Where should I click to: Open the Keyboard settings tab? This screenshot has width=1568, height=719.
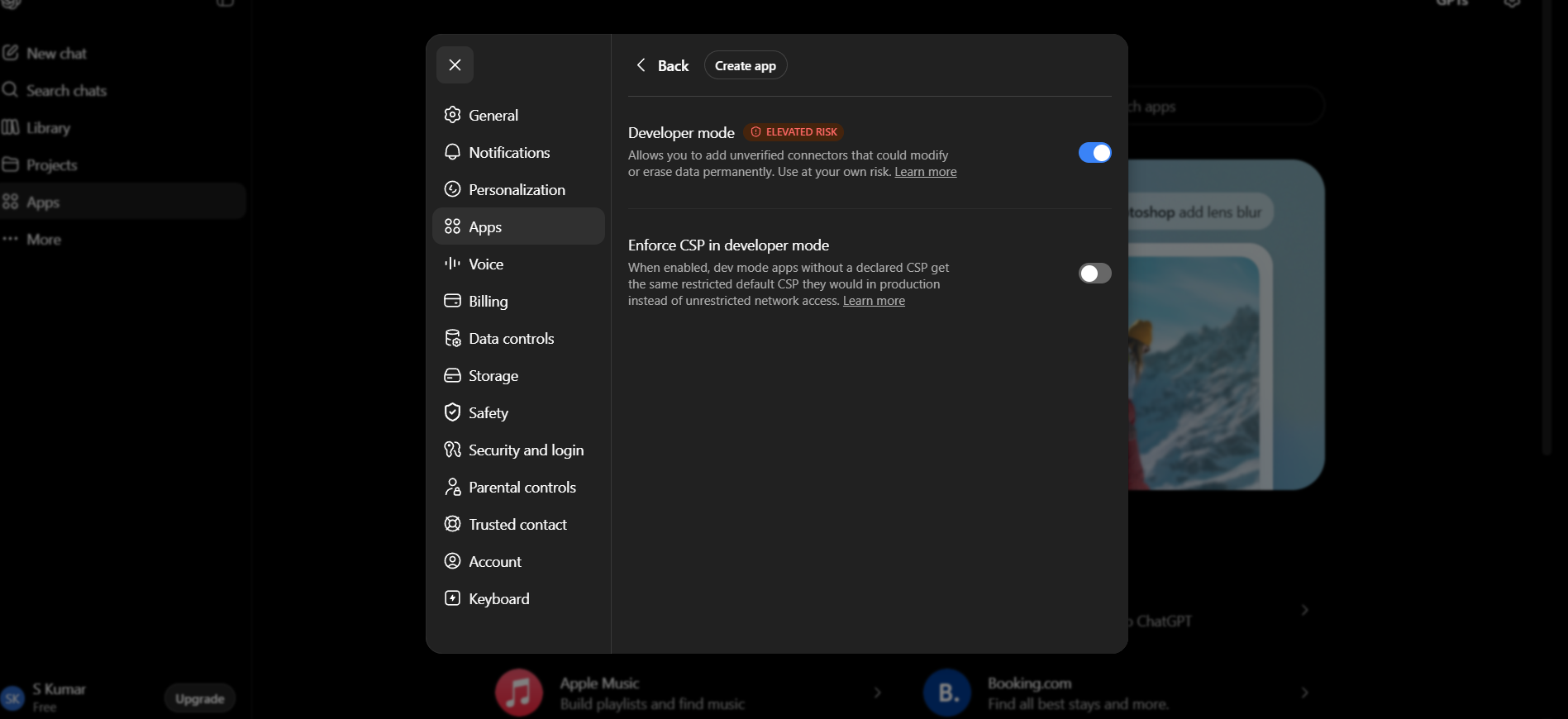(x=518, y=598)
